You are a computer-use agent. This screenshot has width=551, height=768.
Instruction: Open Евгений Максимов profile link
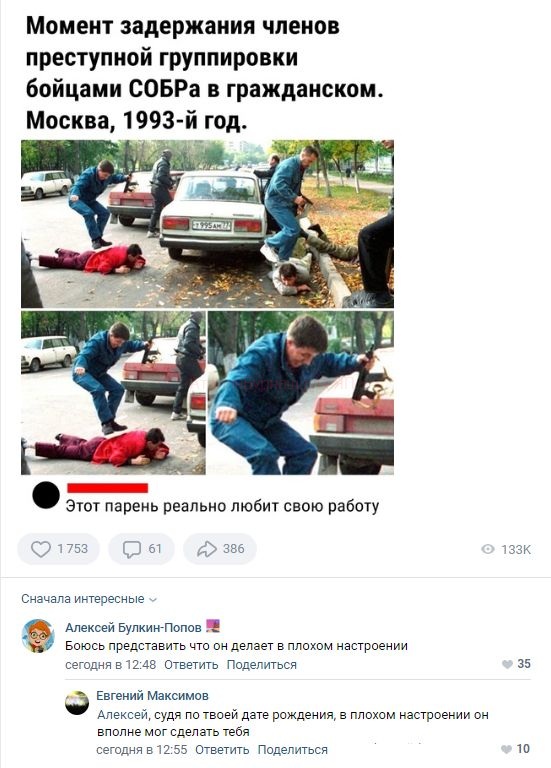click(152, 696)
